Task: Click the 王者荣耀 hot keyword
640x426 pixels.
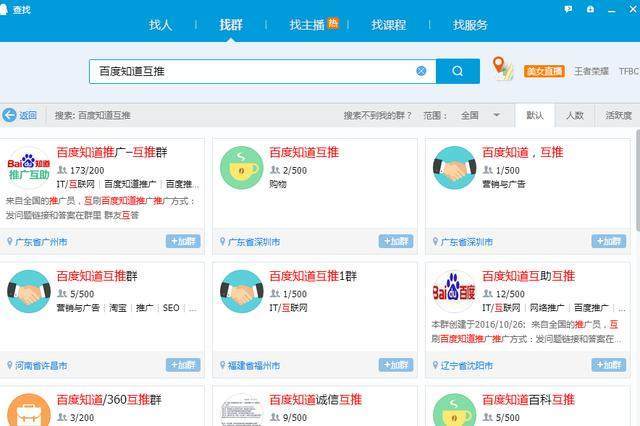Action: click(591, 71)
